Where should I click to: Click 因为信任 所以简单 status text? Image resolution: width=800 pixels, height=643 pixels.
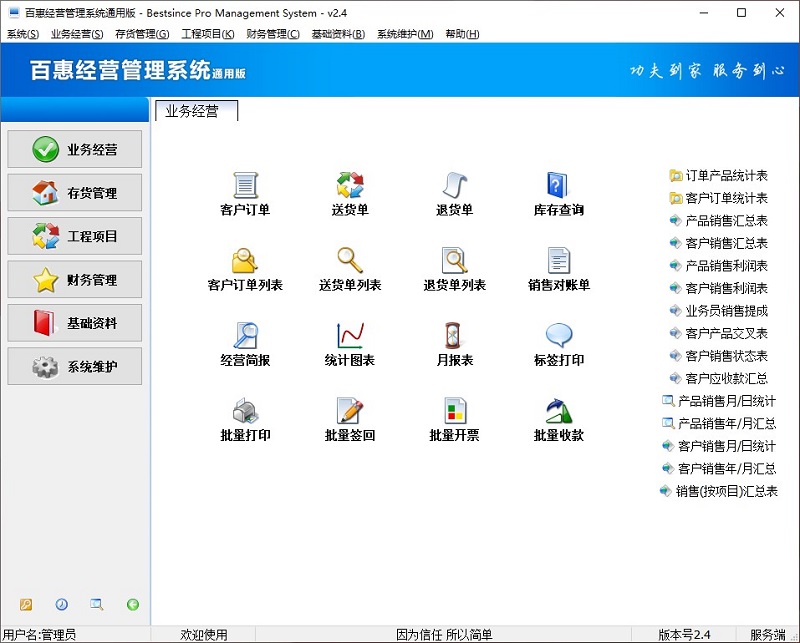(x=444, y=634)
